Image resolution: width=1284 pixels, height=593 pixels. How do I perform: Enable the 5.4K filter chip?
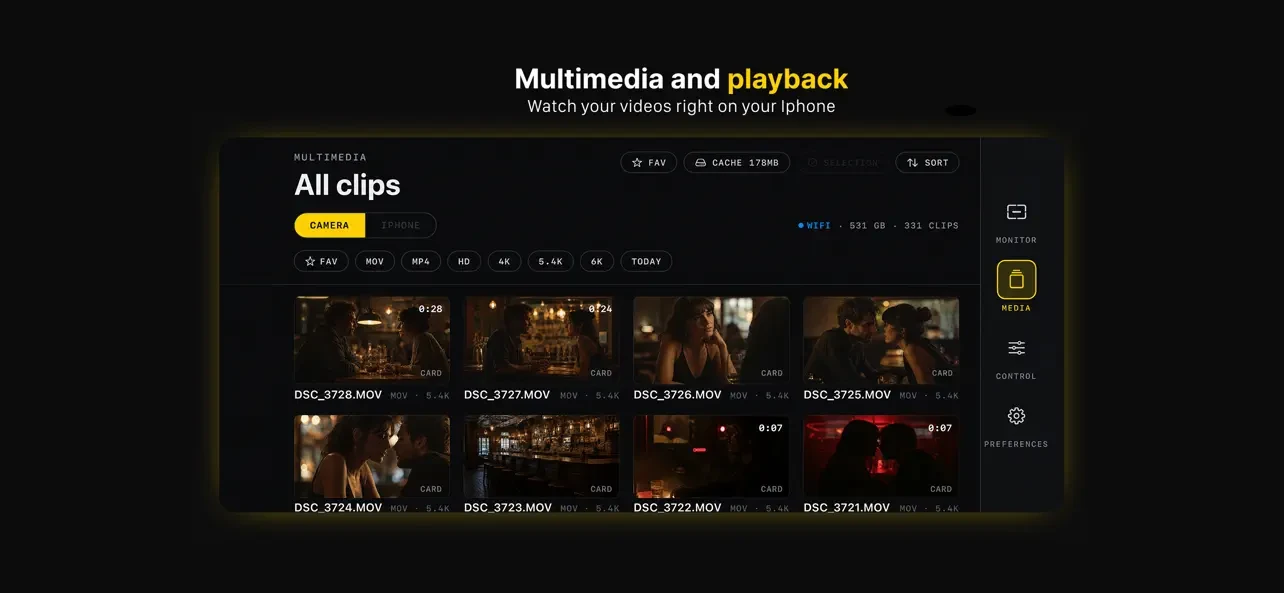pos(551,261)
